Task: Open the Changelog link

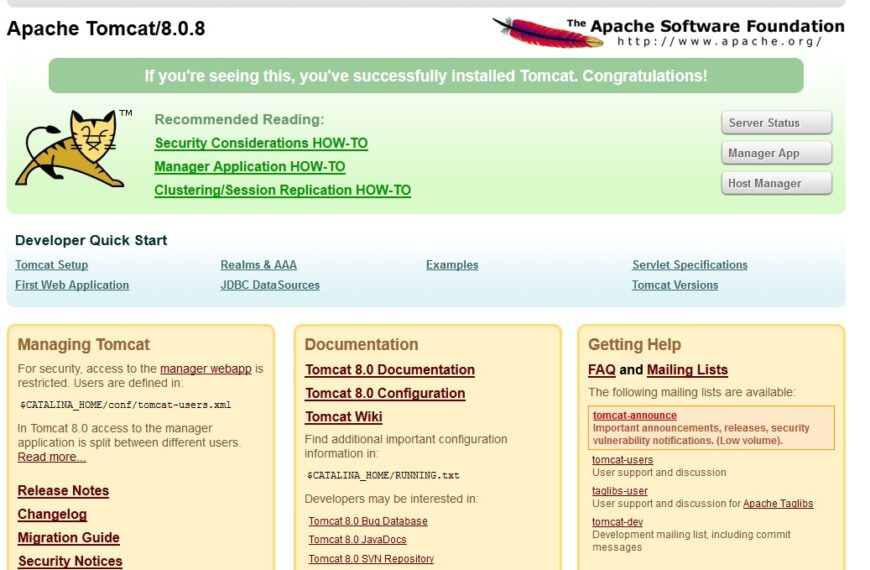Action: click(x=52, y=514)
